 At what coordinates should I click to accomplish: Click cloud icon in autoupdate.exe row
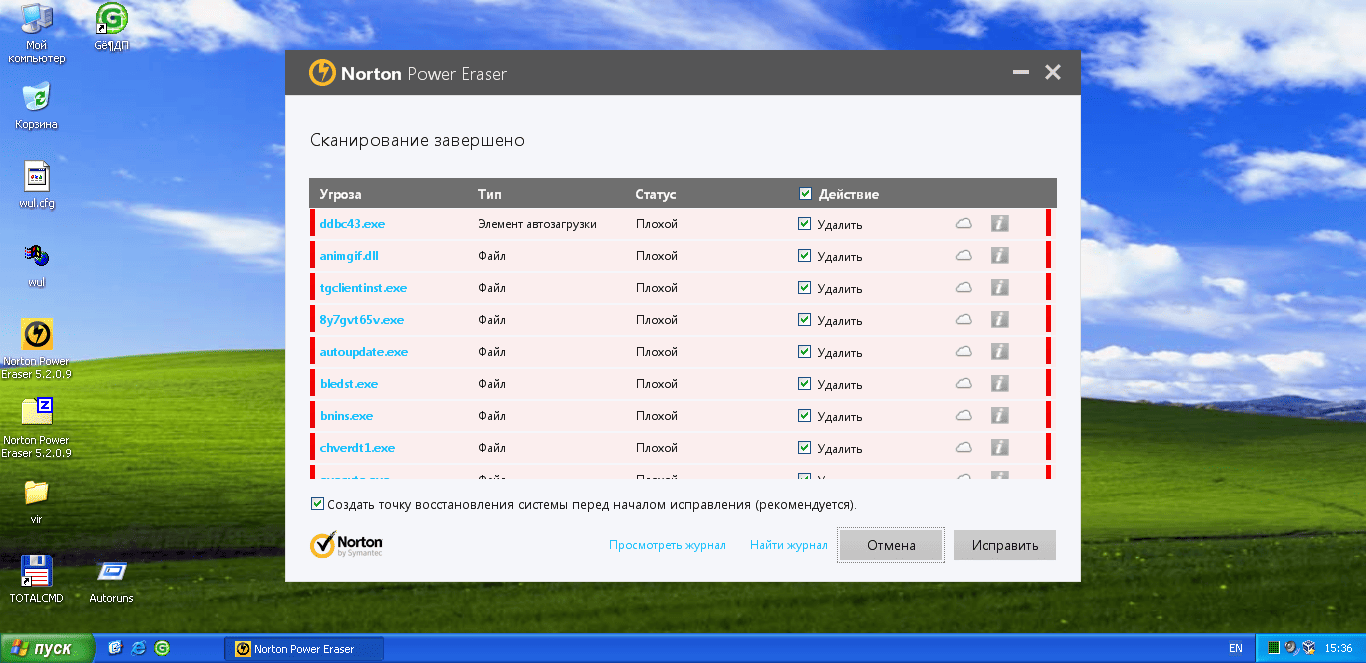[x=963, y=352]
